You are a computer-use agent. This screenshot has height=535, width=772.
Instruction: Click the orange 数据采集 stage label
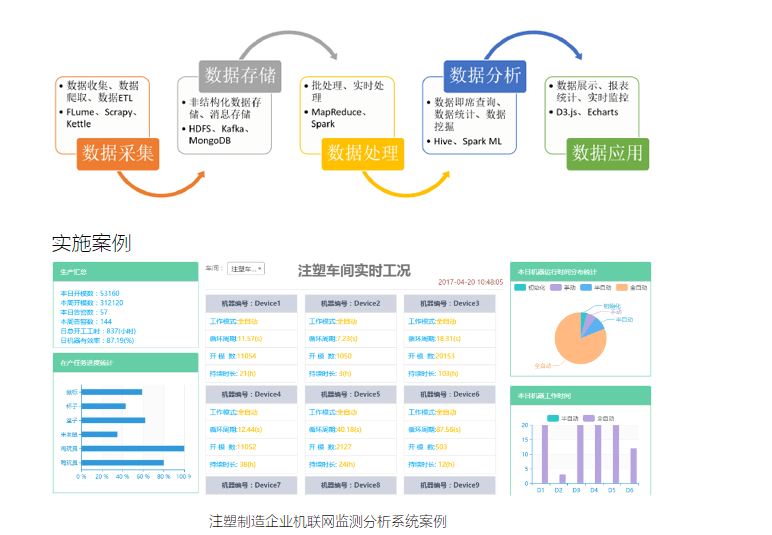118,153
